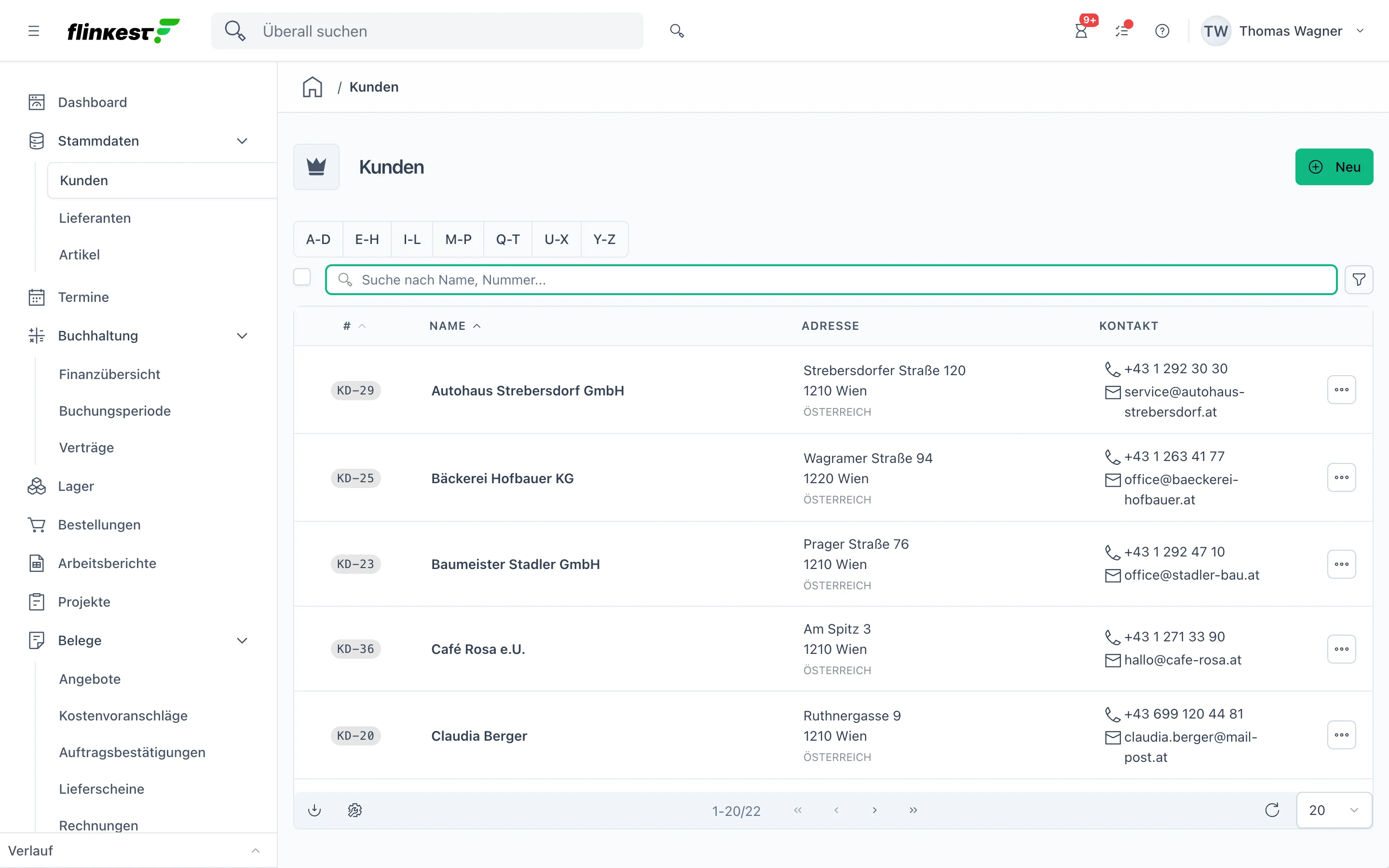This screenshot has height=868, width=1389.
Task: Open the hamburger menu icon
Action: pyautogui.click(x=34, y=31)
